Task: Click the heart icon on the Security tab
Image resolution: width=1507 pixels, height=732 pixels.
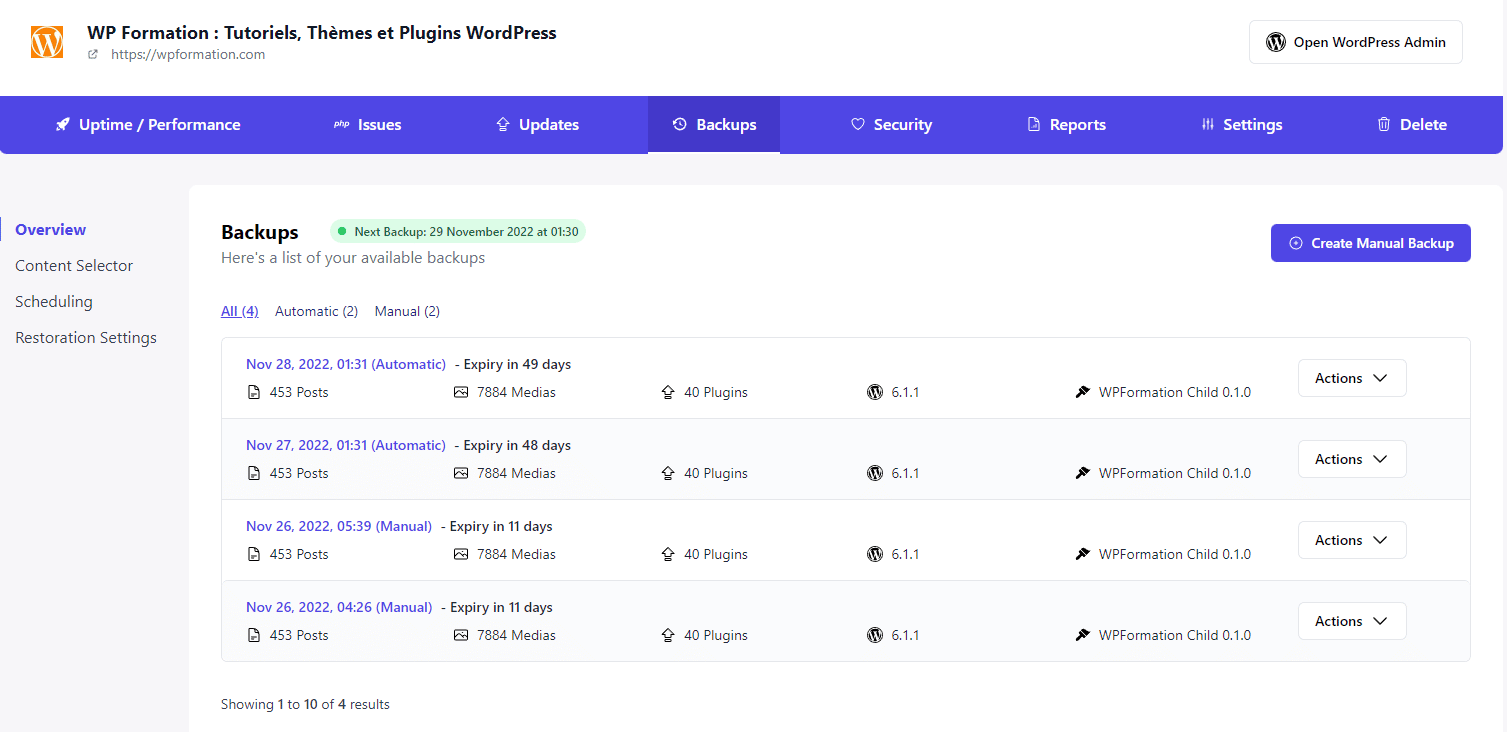Action: coord(857,125)
